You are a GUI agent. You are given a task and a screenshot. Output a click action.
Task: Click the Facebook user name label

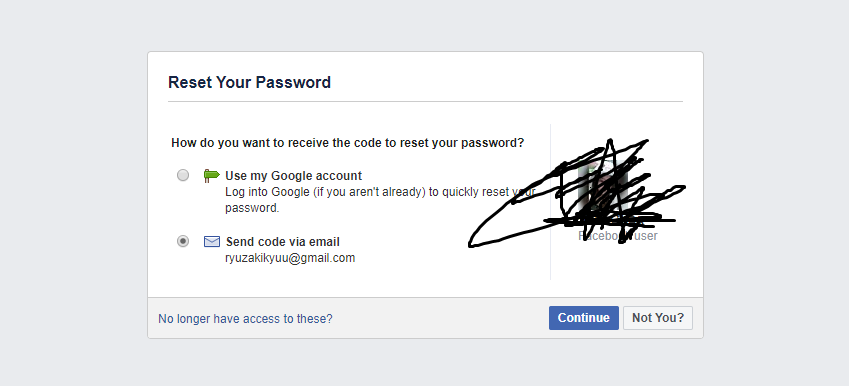(618, 235)
